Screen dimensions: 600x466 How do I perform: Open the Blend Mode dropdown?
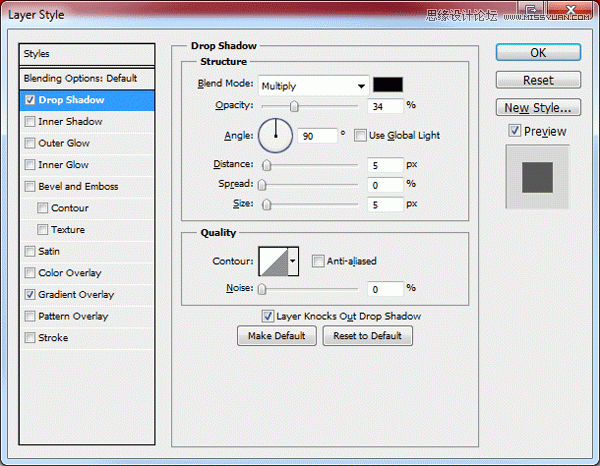[313, 86]
